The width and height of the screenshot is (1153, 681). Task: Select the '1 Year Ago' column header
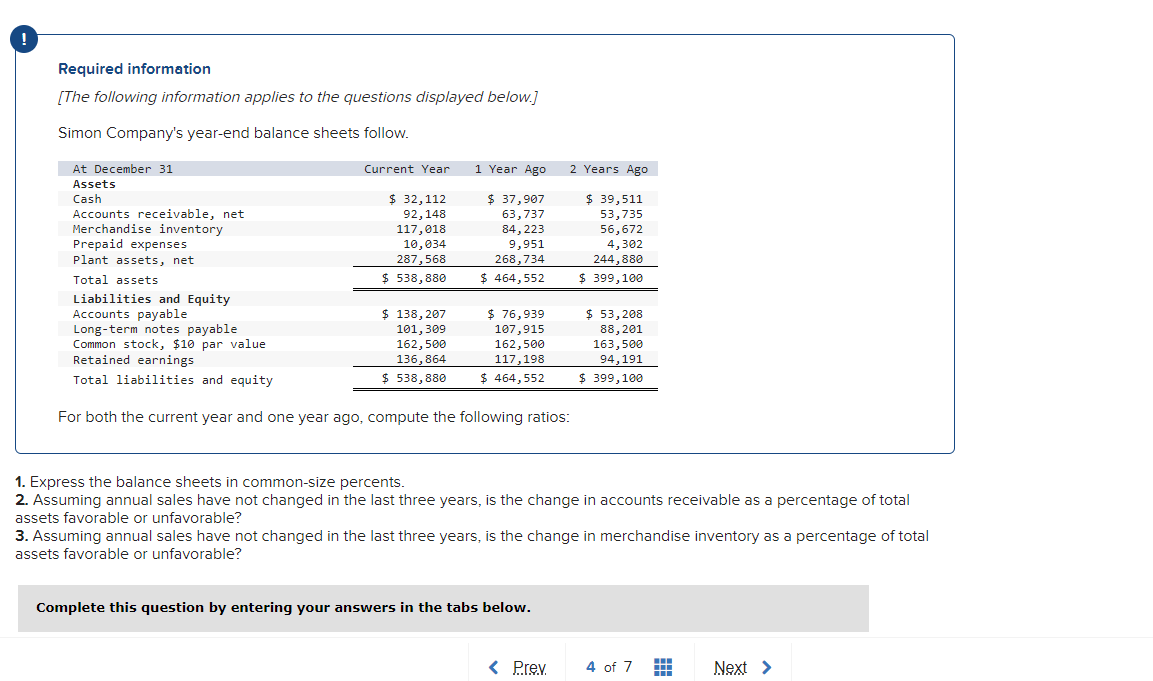pos(510,169)
